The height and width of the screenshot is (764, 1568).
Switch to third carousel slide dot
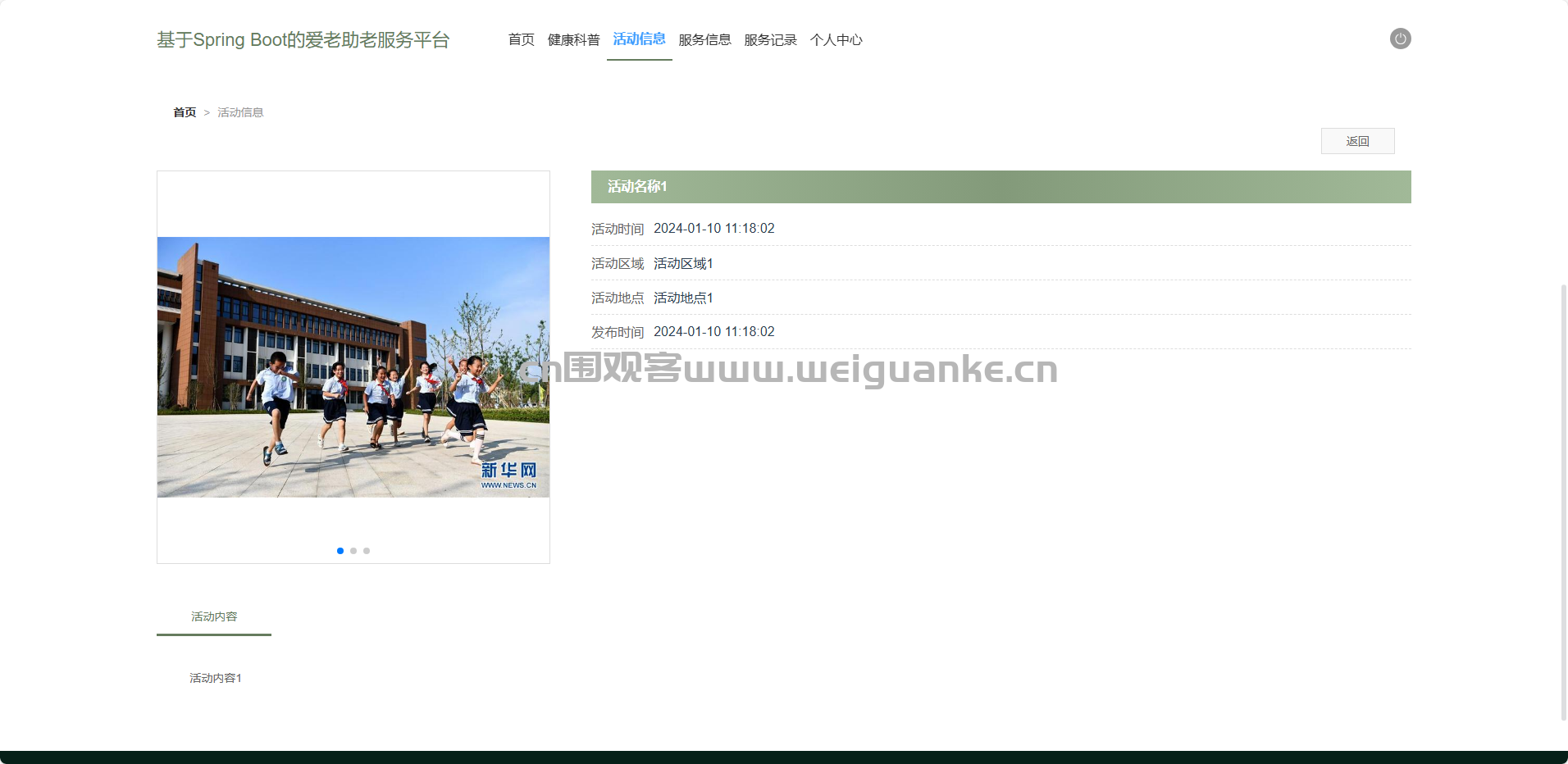pyautogui.click(x=367, y=551)
